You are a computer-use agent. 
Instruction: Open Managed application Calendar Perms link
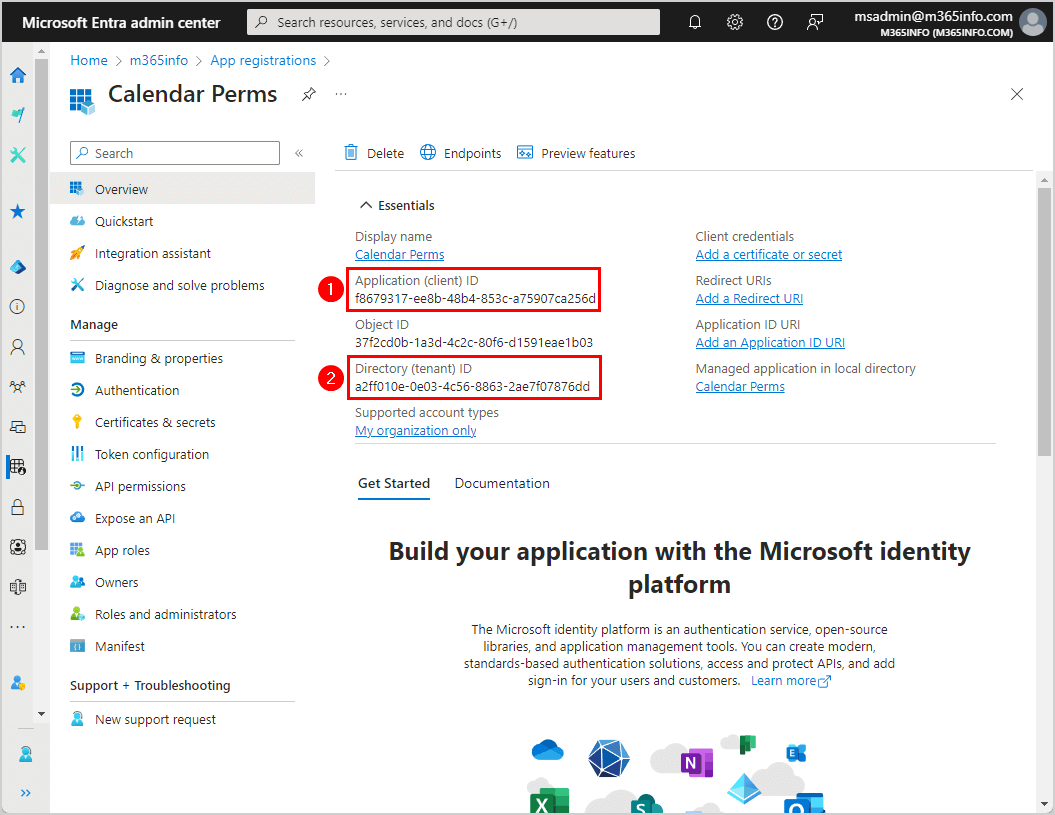point(740,386)
